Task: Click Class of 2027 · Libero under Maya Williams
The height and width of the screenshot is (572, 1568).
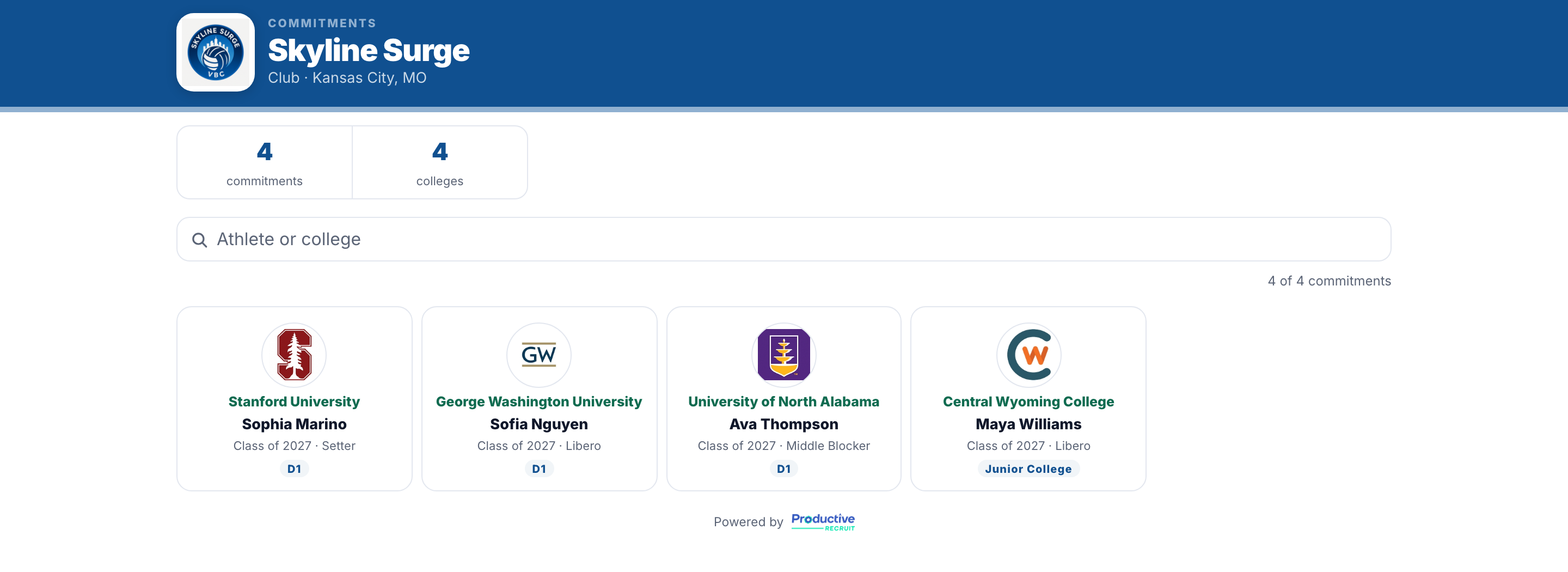Action: pos(1028,446)
